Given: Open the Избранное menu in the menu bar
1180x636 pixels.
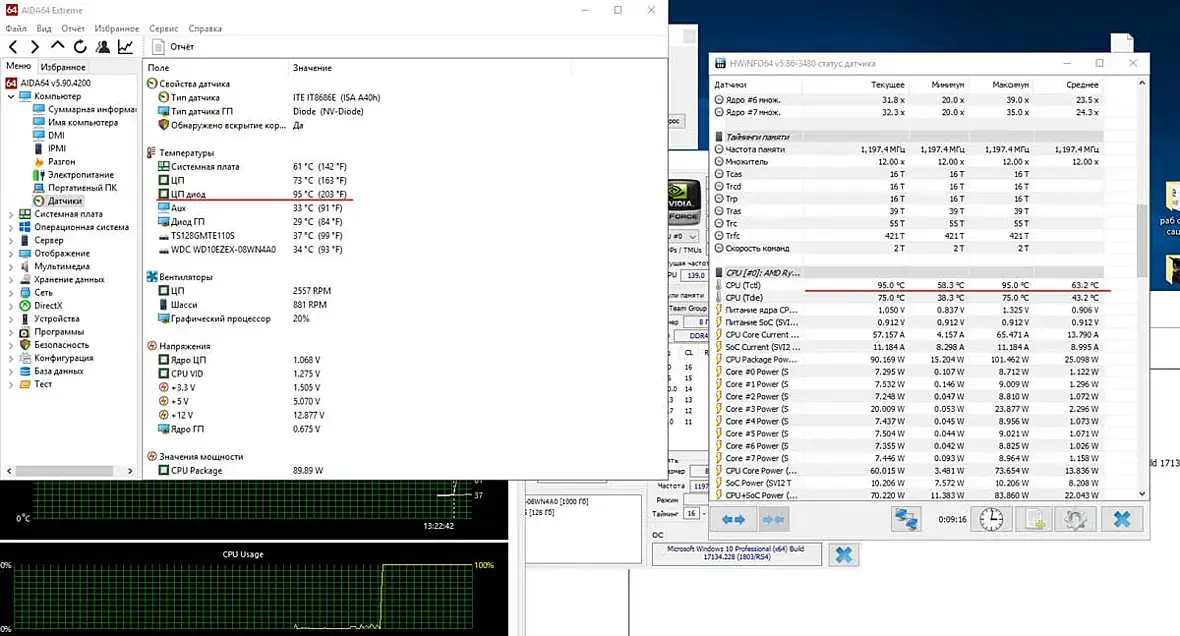Looking at the screenshot, I should [x=117, y=29].
